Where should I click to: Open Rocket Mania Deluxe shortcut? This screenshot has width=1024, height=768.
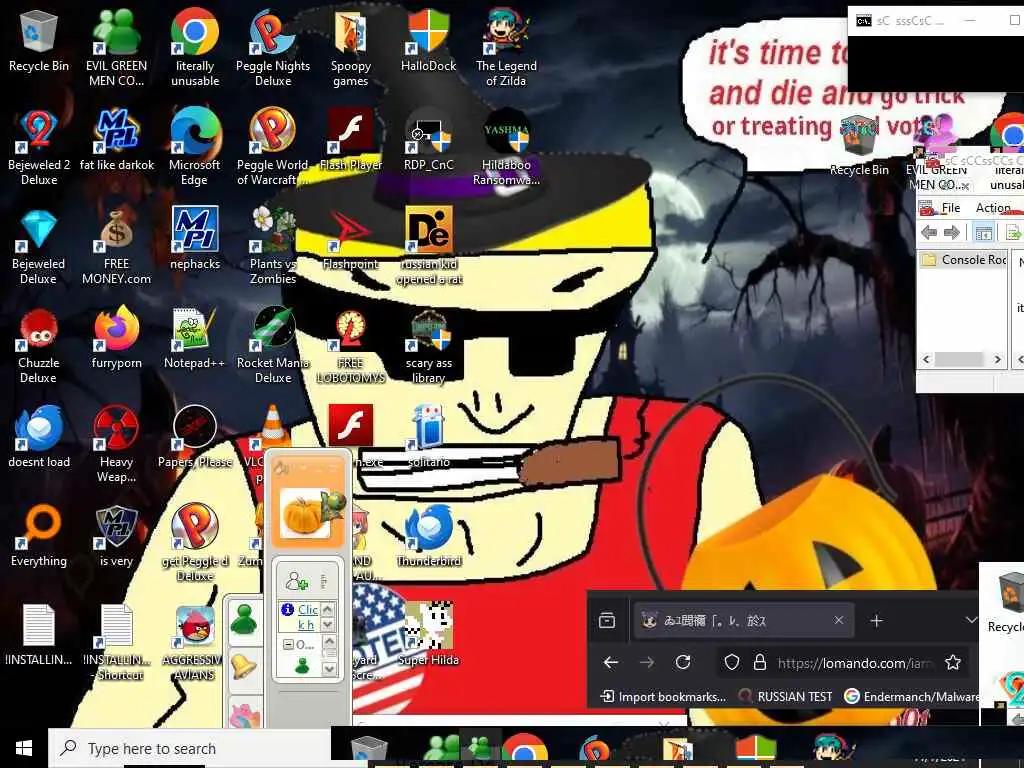click(x=273, y=345)
